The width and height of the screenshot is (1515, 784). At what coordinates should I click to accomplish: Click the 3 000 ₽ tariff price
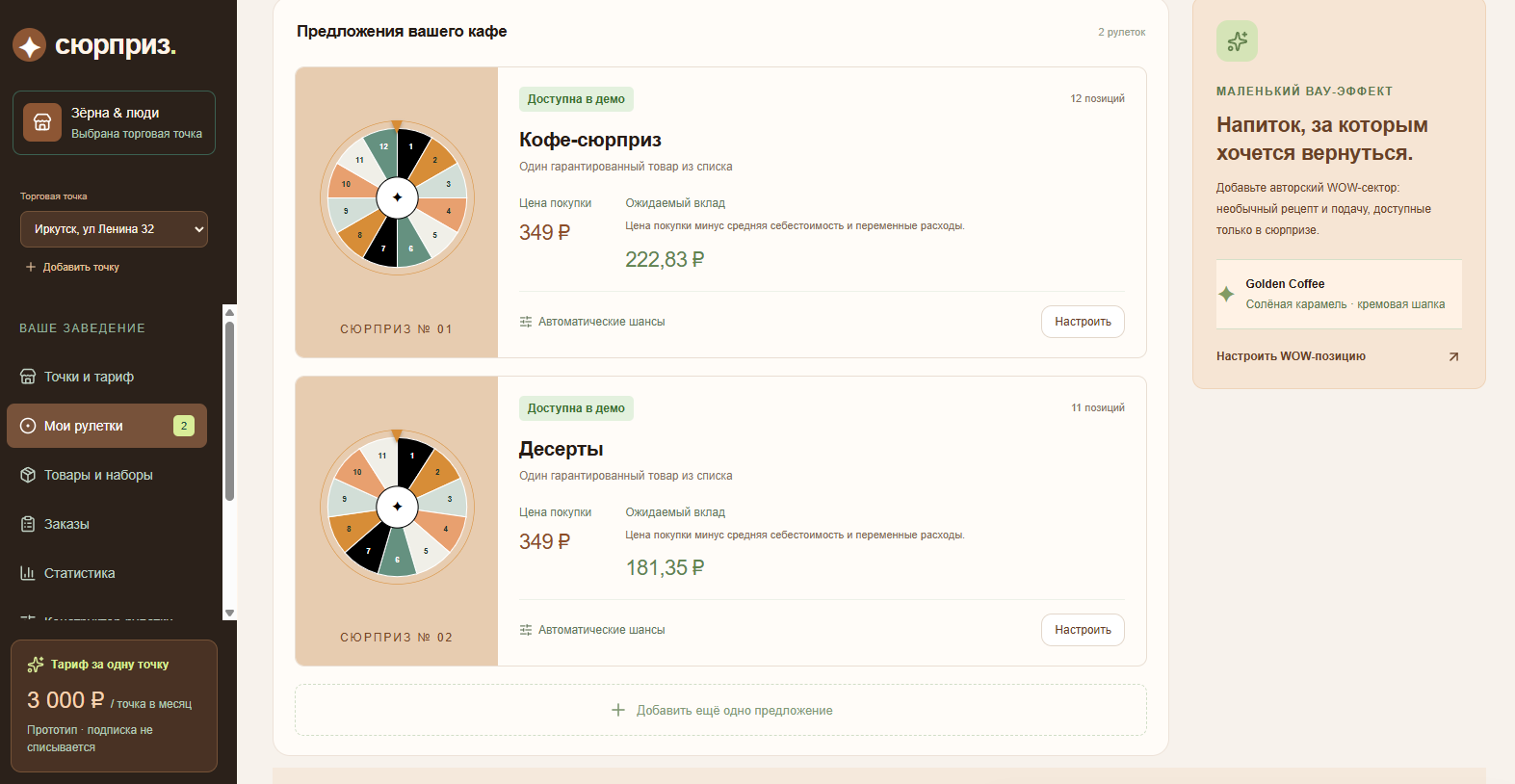(65, 700)
